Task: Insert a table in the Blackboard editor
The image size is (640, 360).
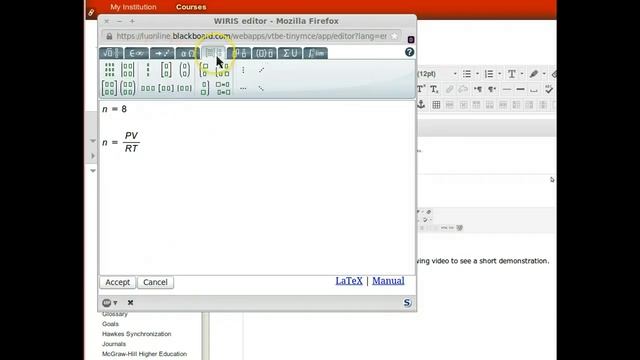Action: click(436, 105)
